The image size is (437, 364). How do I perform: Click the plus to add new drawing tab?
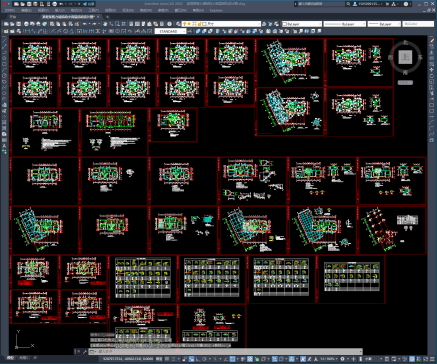tap(107, 17)
